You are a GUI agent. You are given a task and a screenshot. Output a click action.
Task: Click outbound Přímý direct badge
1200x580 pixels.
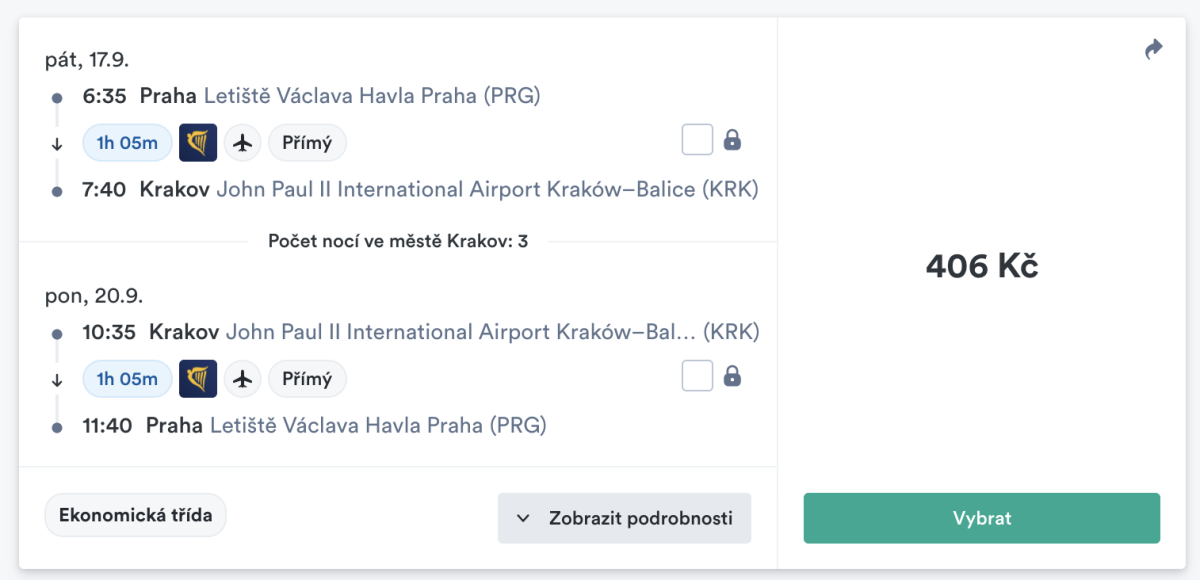click(307, 143)
